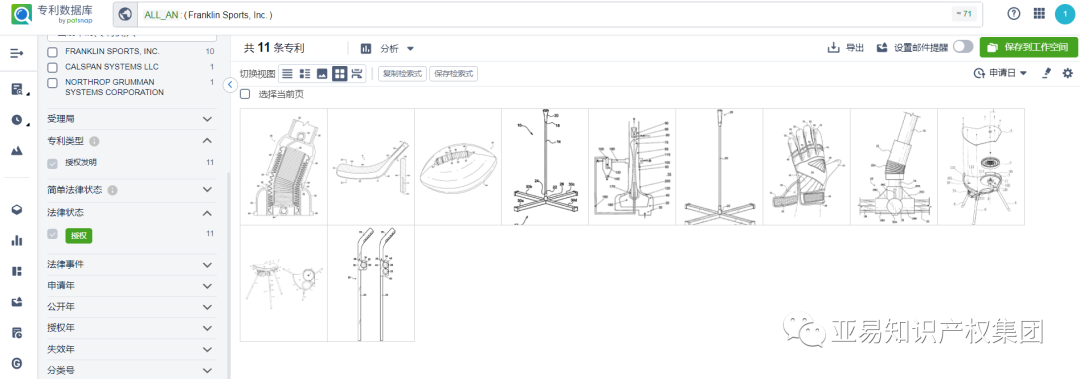This screenshot has height=379, width=1080.
Task: Click the 复制检索式 button
Action: coord(402,74)
